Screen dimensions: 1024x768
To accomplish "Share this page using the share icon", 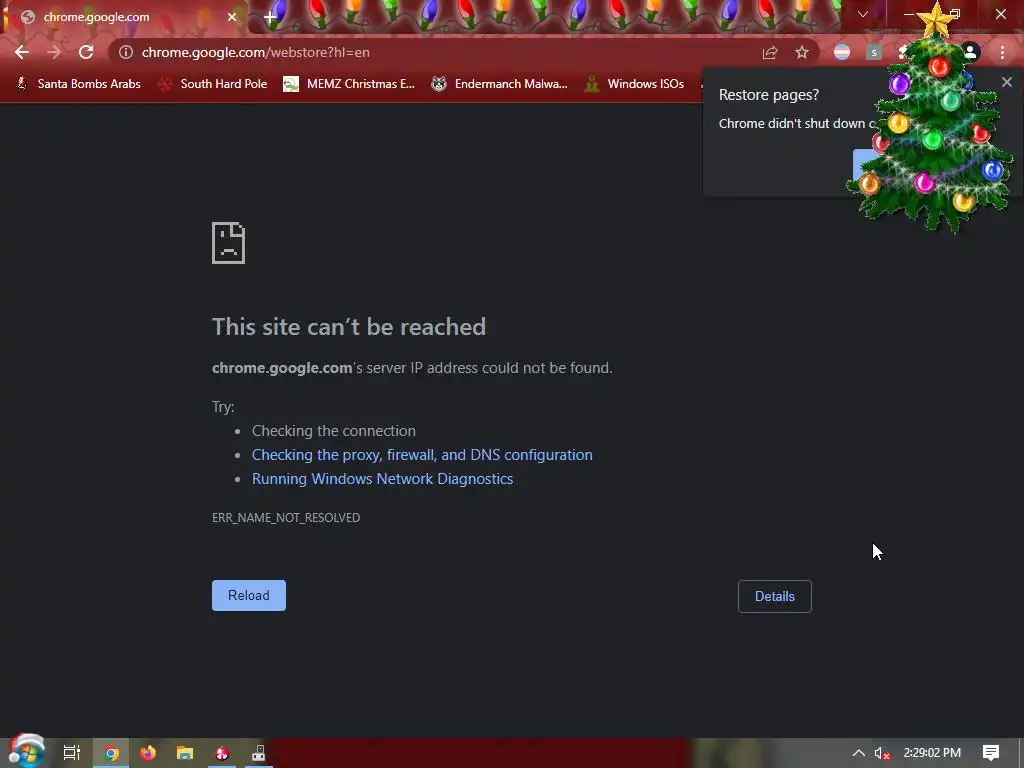I will point(770,53).
